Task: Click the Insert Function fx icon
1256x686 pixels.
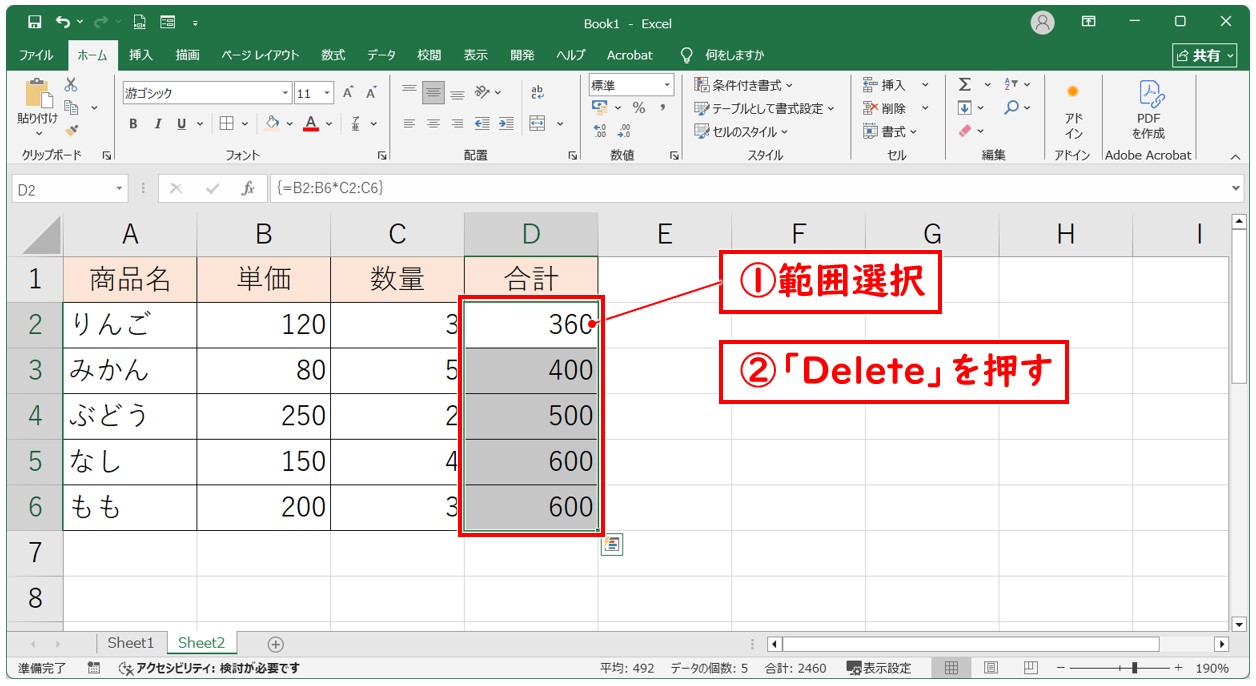Action: point(248,188)
